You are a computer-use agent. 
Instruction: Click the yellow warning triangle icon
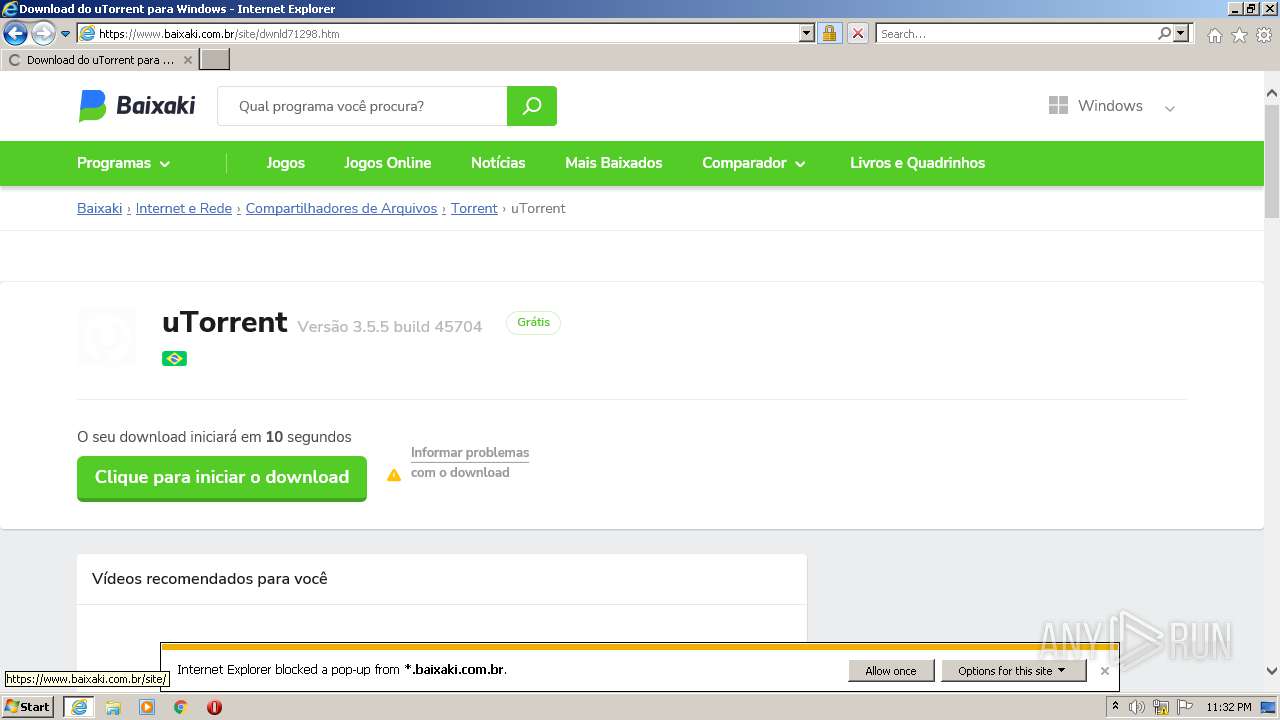[x=394, y=475]
